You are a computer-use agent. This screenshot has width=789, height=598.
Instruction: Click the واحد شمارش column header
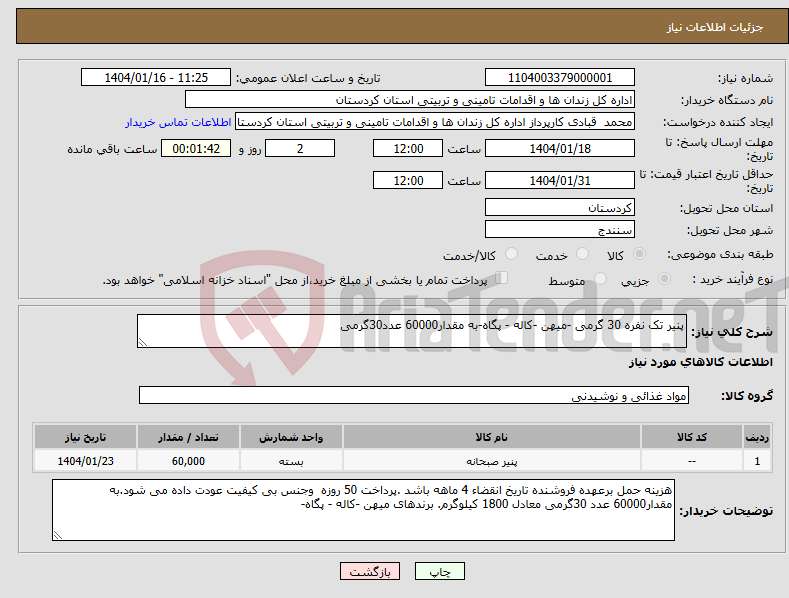291,437
